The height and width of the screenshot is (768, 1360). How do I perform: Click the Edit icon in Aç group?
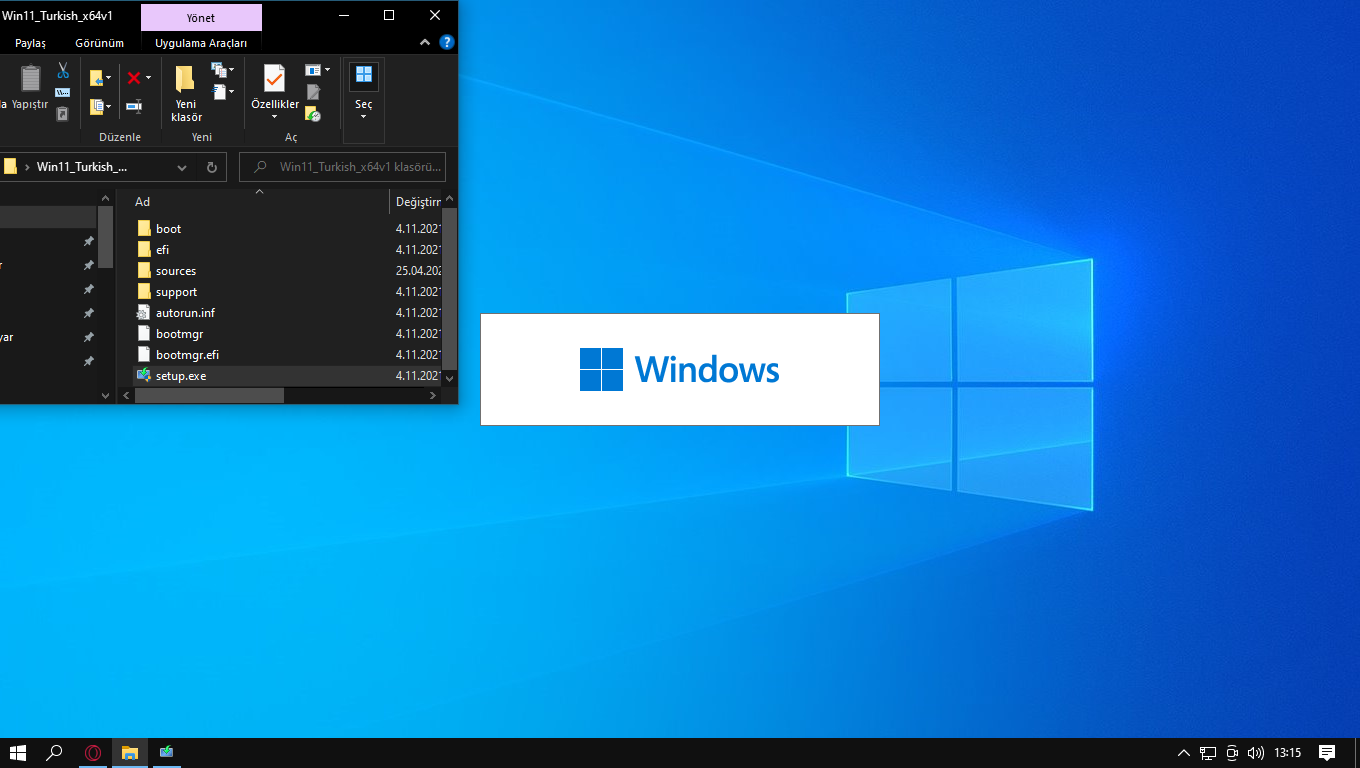click(x=313, y=92)
